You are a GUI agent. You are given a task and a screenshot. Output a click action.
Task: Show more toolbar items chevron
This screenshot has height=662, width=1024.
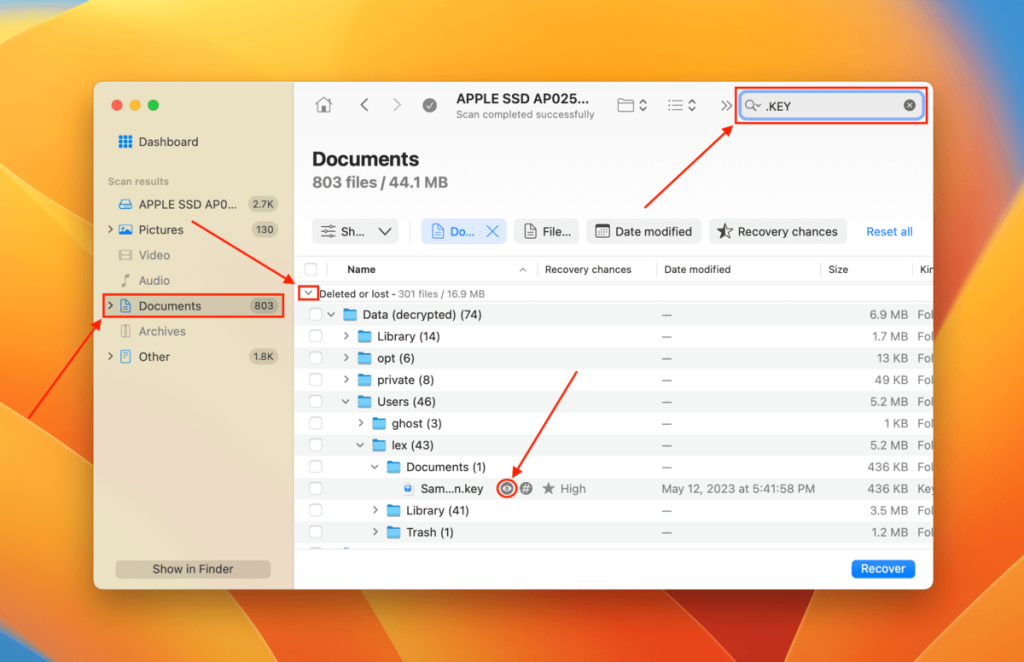pyautogui.click(x=726, y=105)
